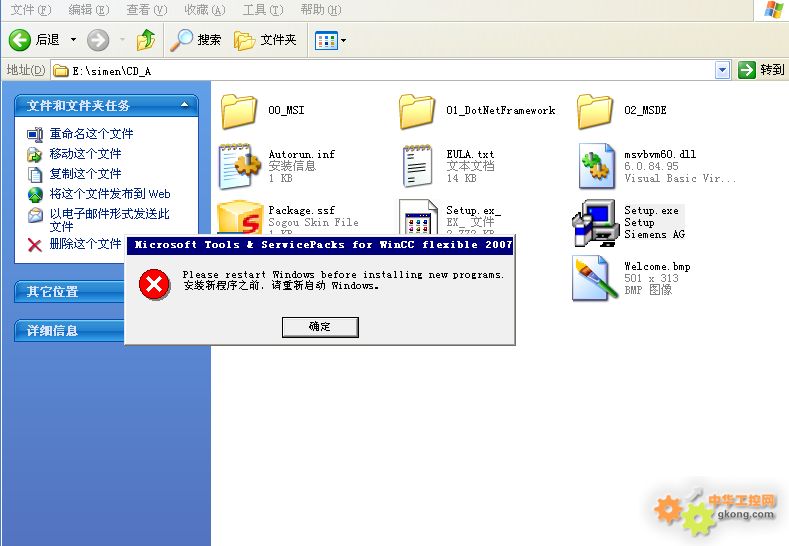Click the red error icon in dialog

[x=154, y=284]
